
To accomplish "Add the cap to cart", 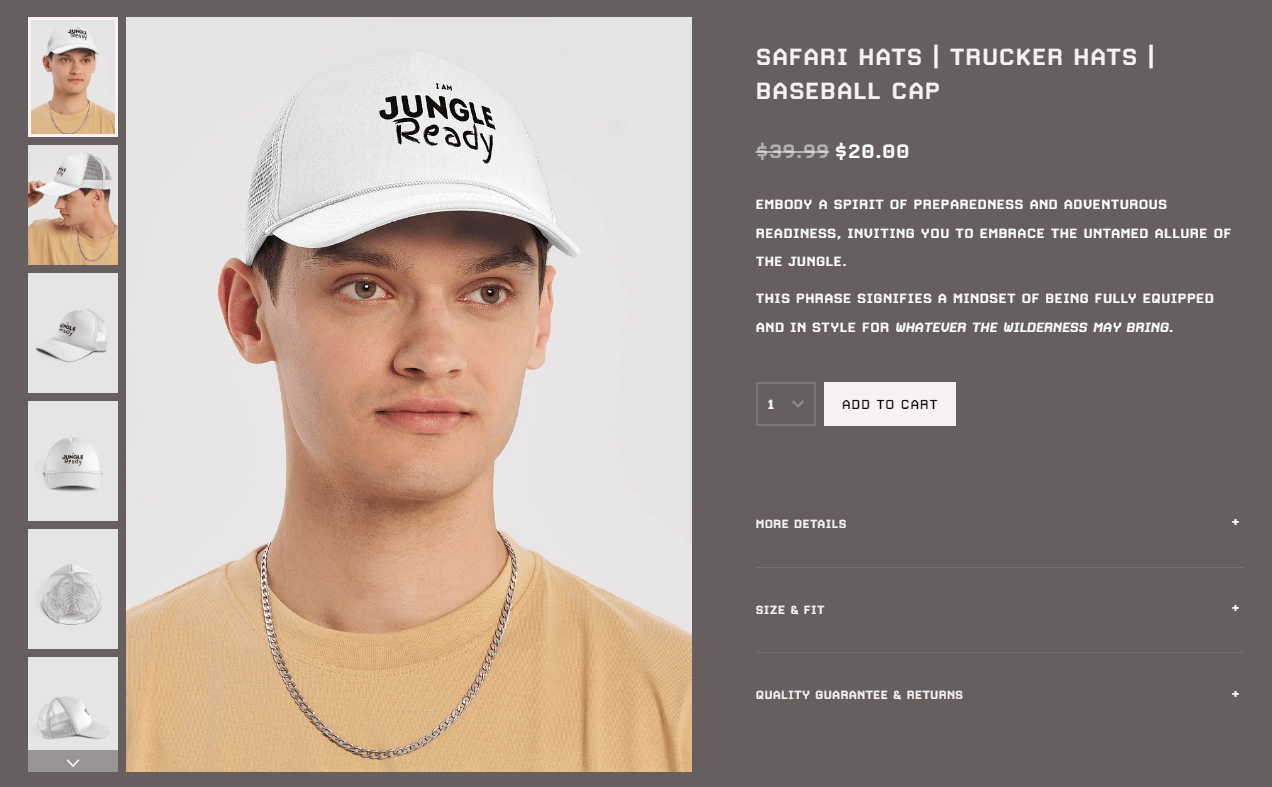I will coord(890,404).
